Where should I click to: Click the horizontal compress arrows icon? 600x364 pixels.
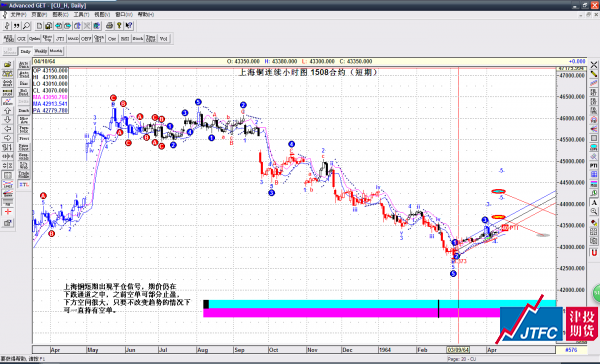point(8,157)
